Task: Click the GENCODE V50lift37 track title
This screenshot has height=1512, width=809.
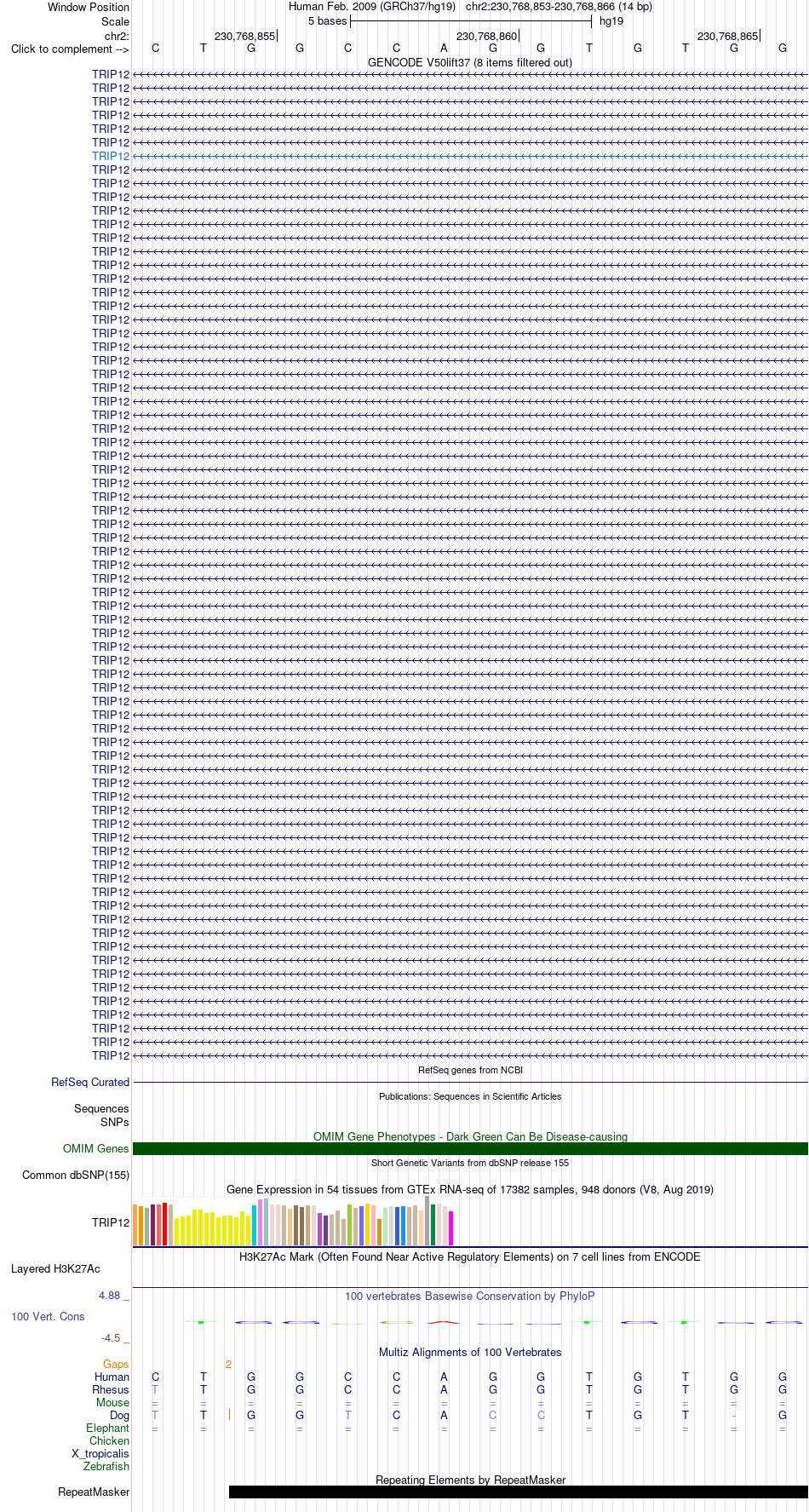Action: 470,63
